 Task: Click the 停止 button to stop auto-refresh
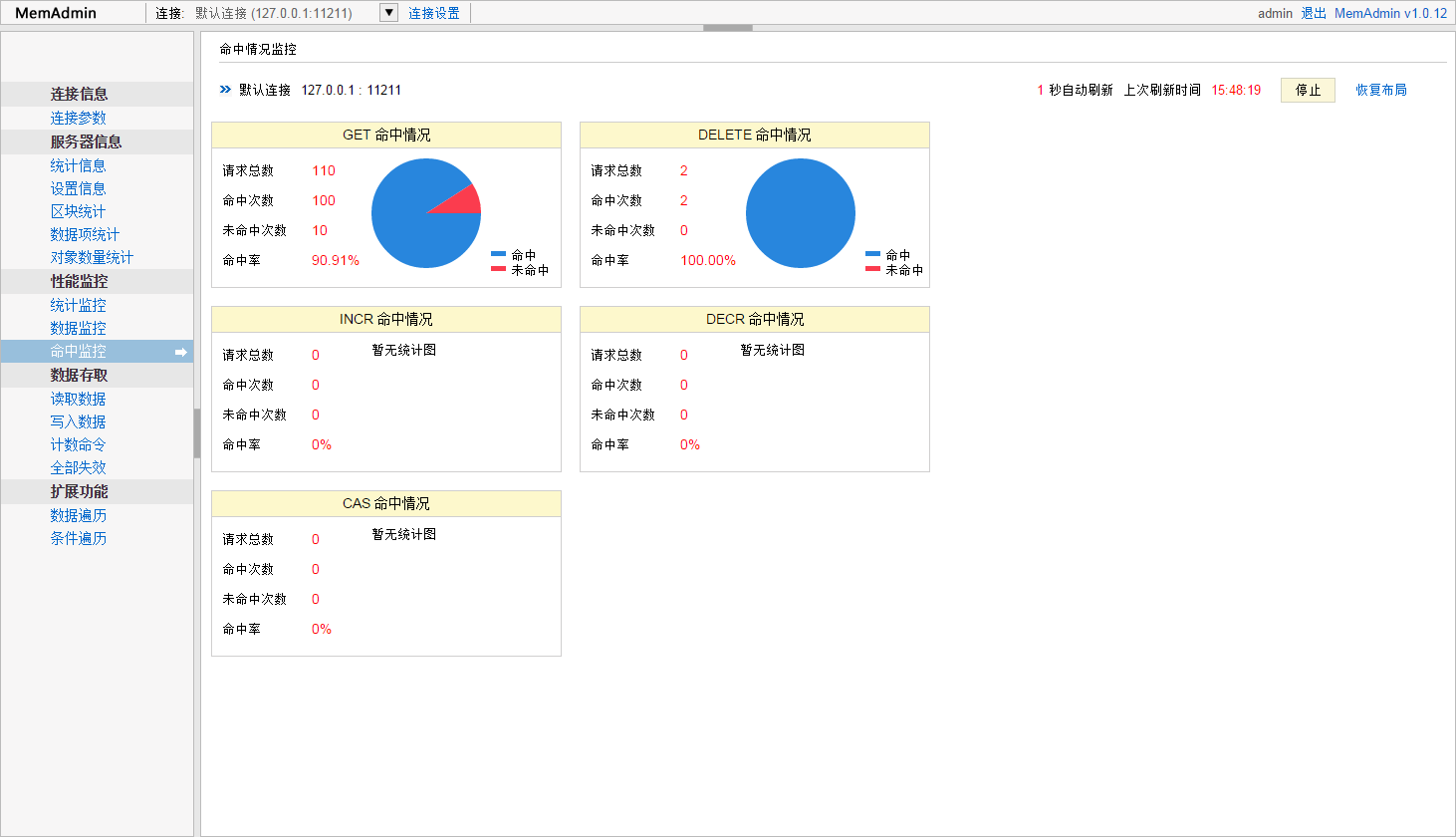pyautogui.click(x=1308, y=90)
